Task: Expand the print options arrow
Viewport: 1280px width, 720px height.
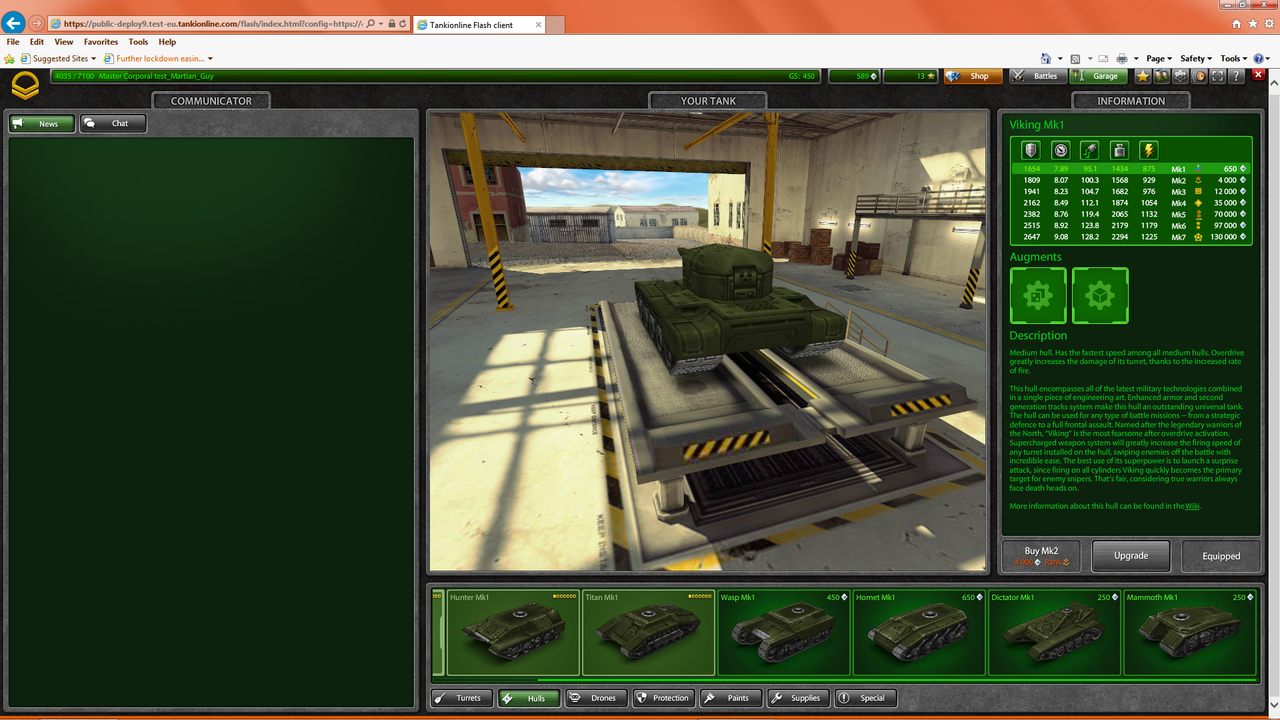Action: 1136,59
